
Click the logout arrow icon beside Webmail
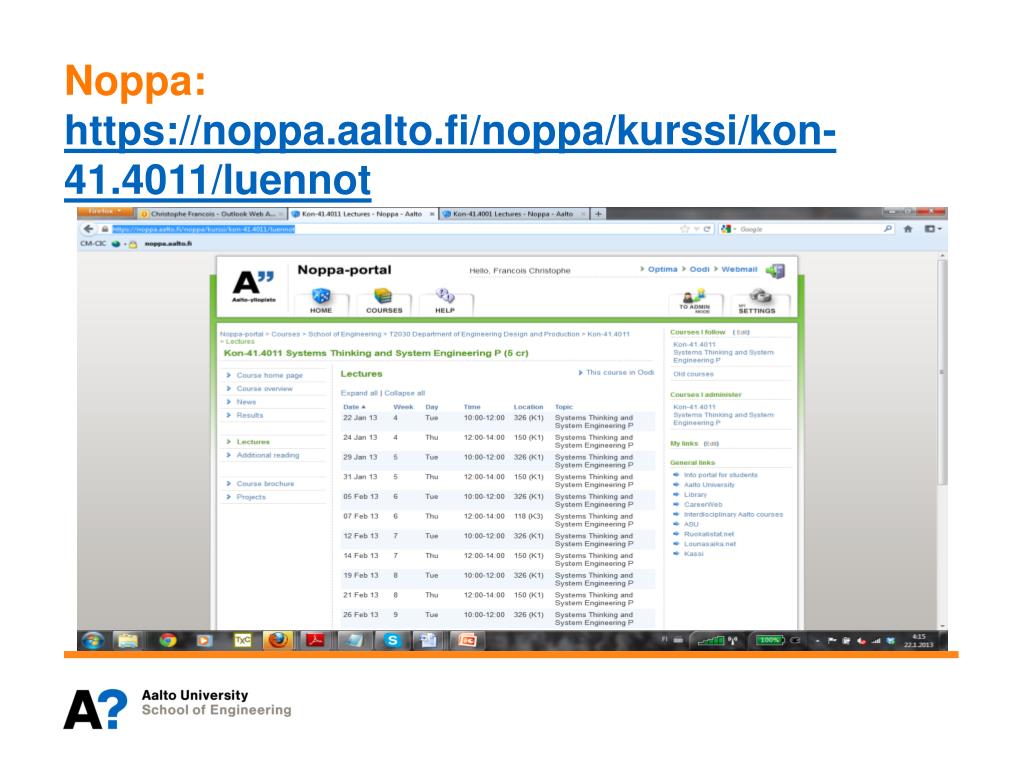(x=775, y=270)
